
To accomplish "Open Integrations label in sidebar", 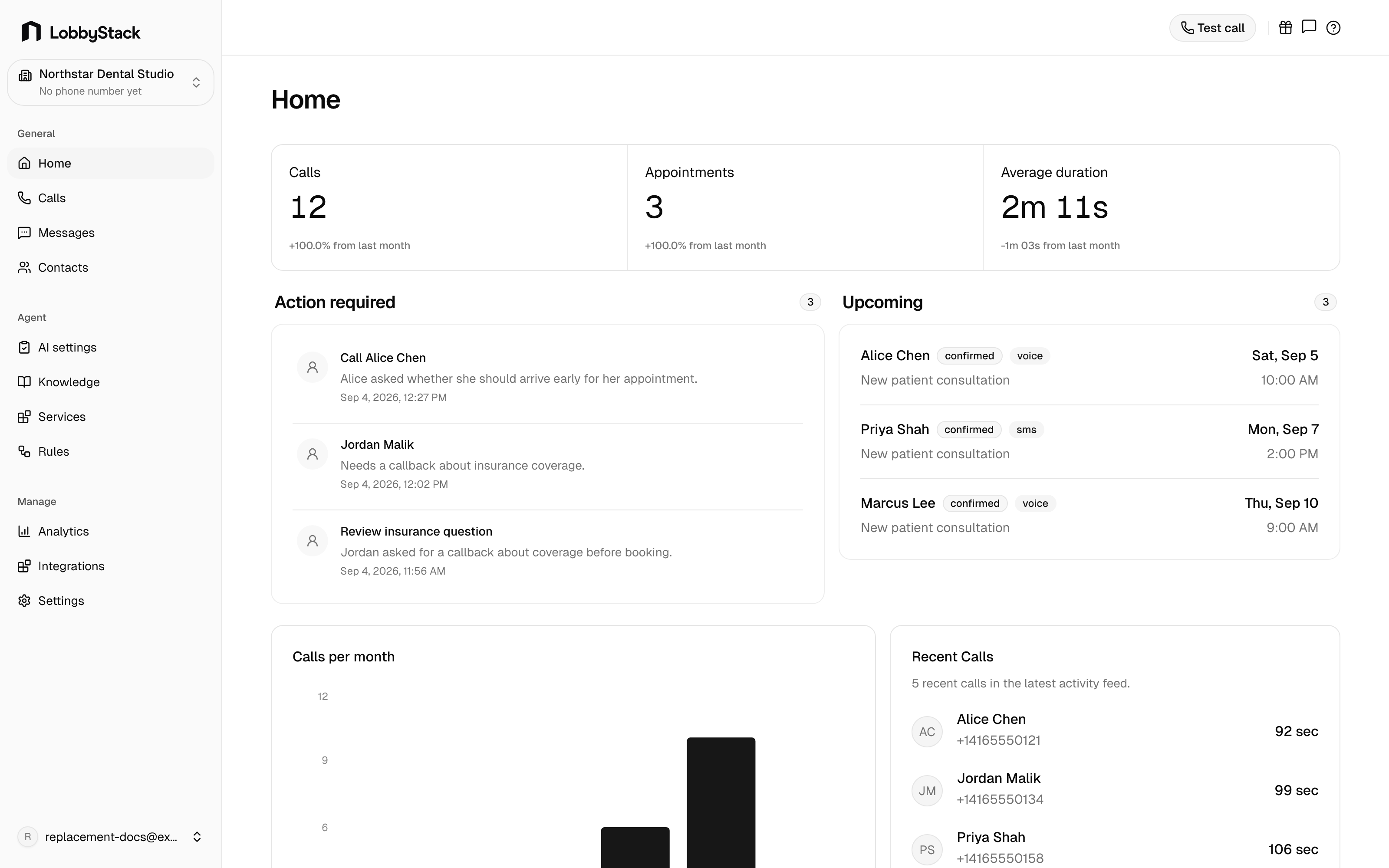I will coord(71,566).
